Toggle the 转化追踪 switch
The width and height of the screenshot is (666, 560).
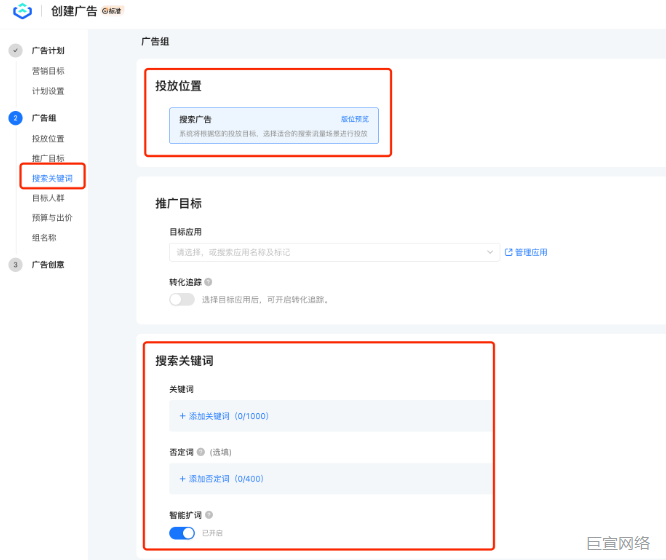click(x=182, y=299)
